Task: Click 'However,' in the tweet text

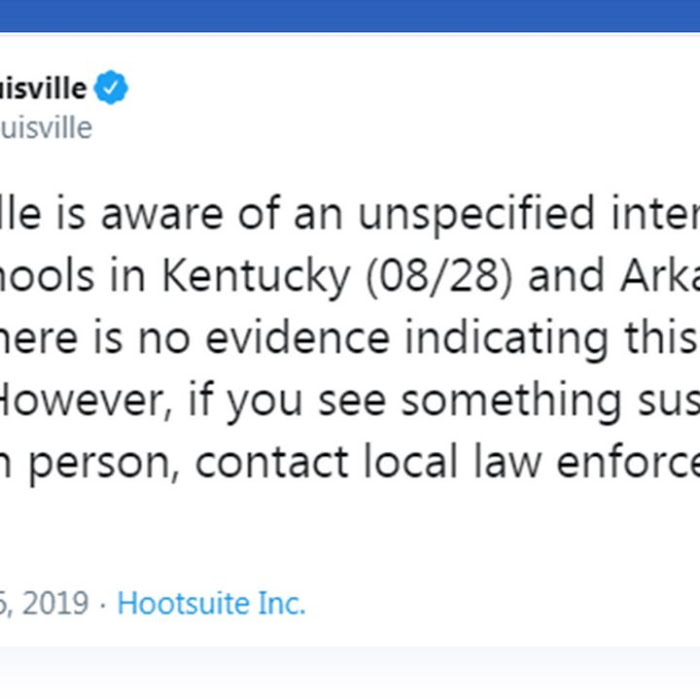Action: point(86,400)
